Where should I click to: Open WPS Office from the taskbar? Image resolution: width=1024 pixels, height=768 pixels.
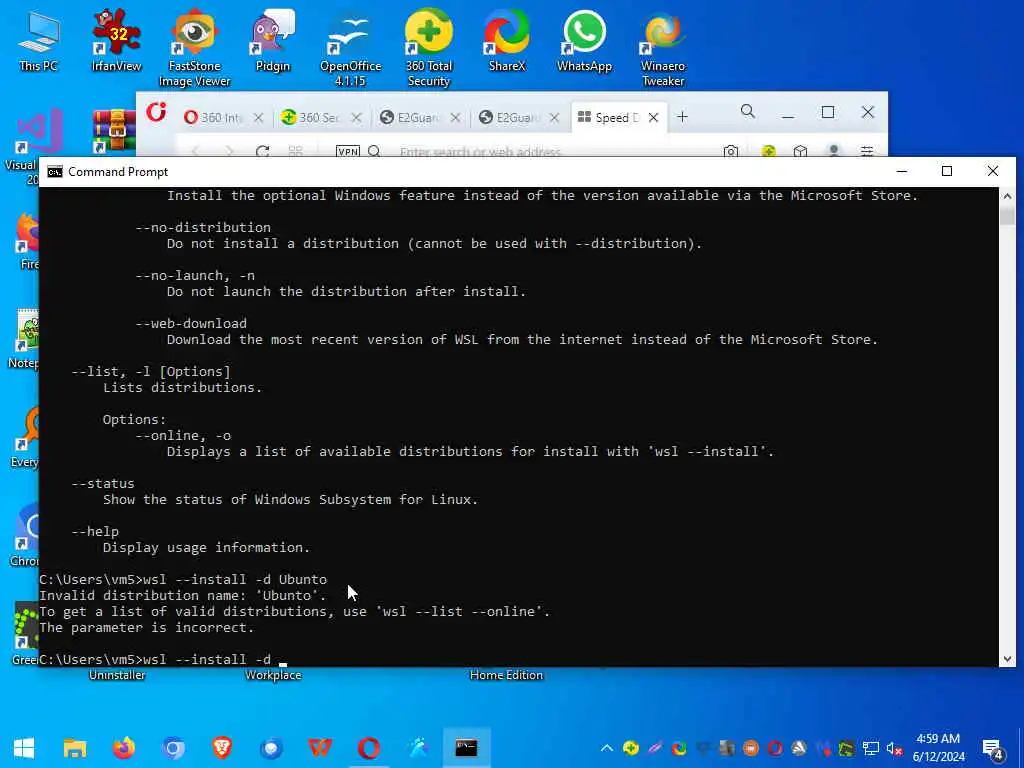tap(320, 748)
